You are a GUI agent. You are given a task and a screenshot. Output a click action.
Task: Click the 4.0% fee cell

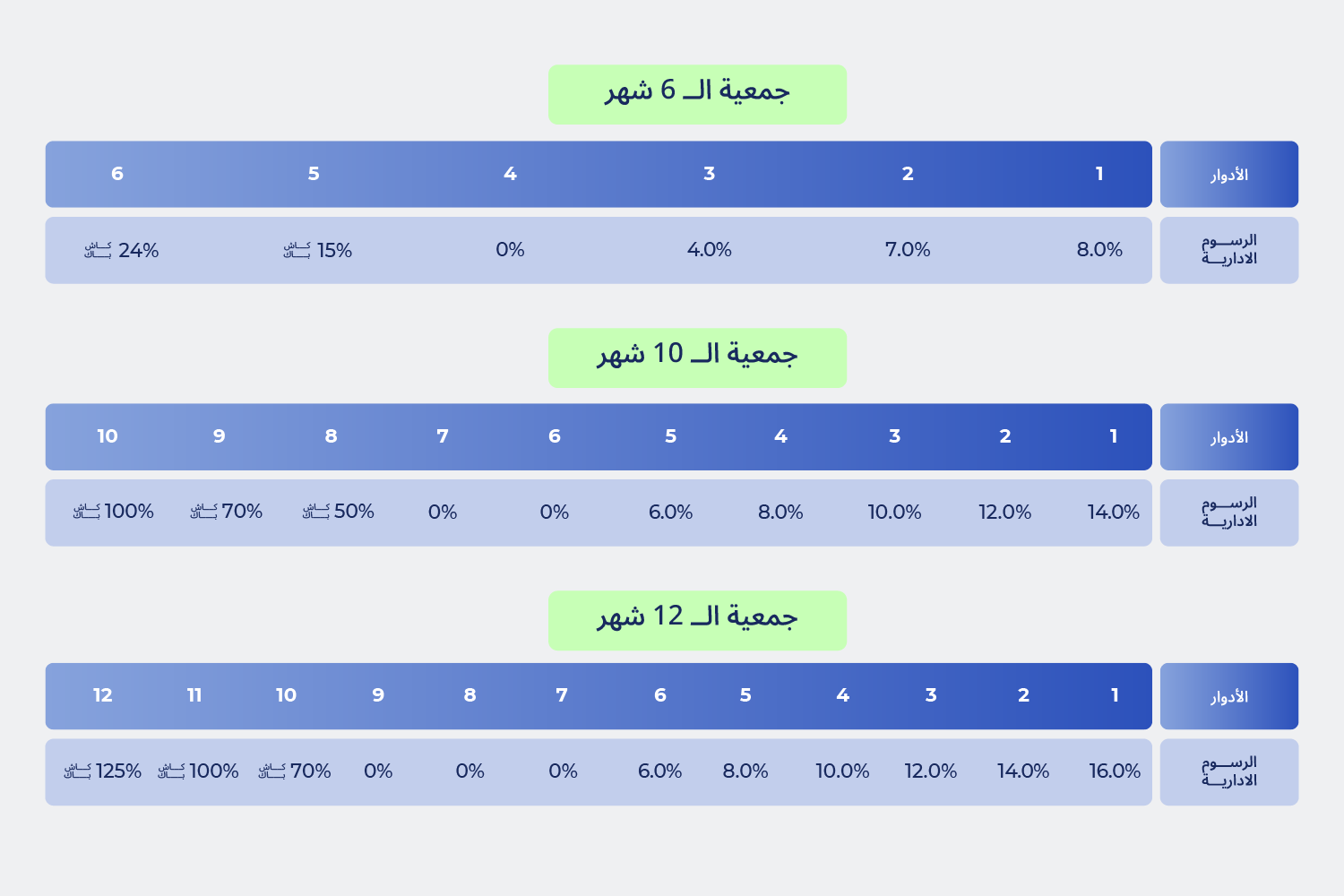pyautogui.click(x=710, y=250)
